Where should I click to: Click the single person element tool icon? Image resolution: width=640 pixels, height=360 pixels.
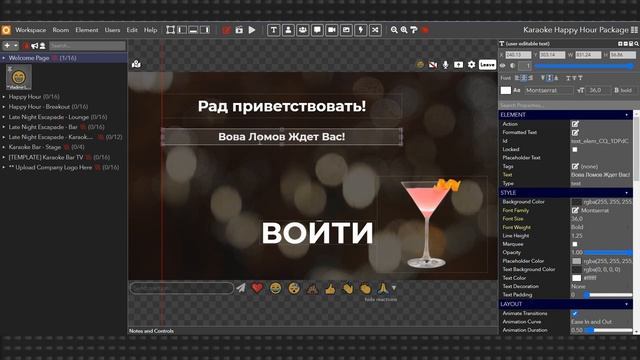(x=288, y=30)
